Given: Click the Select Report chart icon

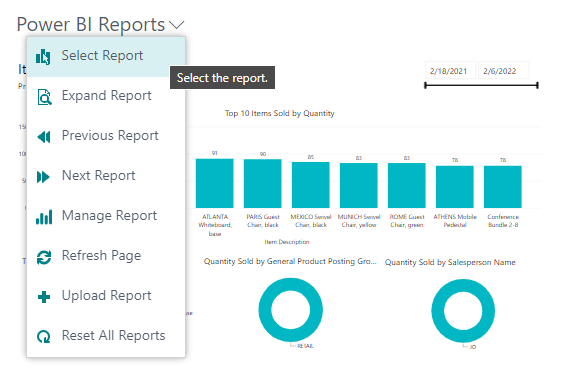Looking at the screenshot, I should click(43, 57).
